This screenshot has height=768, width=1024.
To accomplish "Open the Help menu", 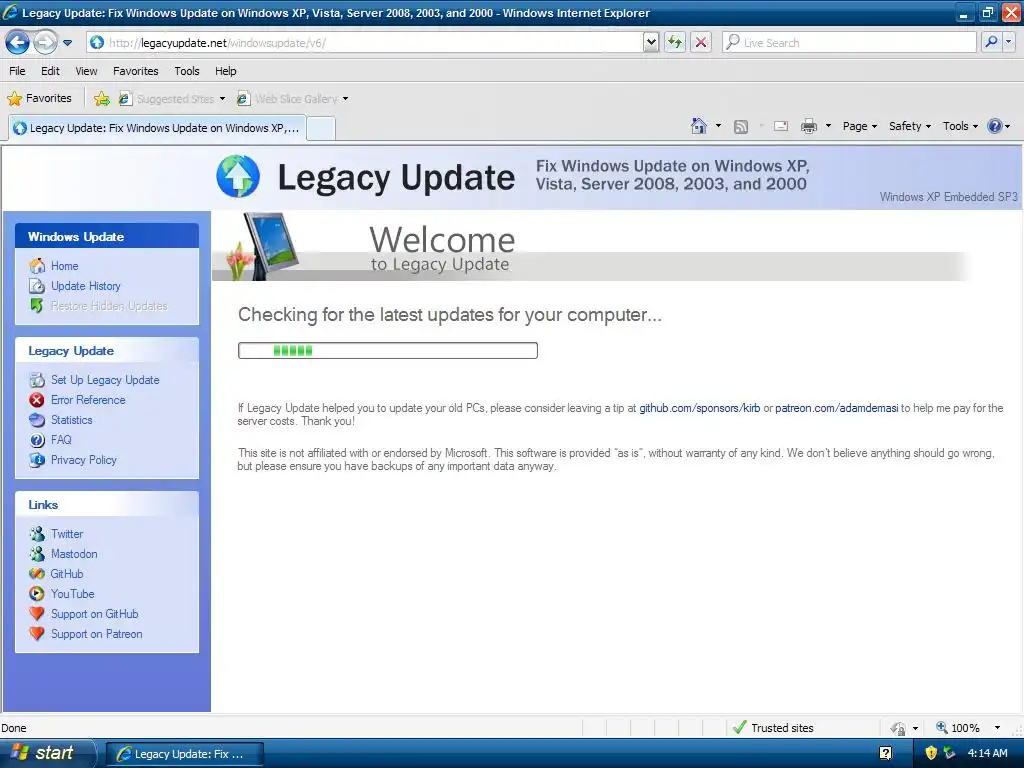I will click(225, 71).
